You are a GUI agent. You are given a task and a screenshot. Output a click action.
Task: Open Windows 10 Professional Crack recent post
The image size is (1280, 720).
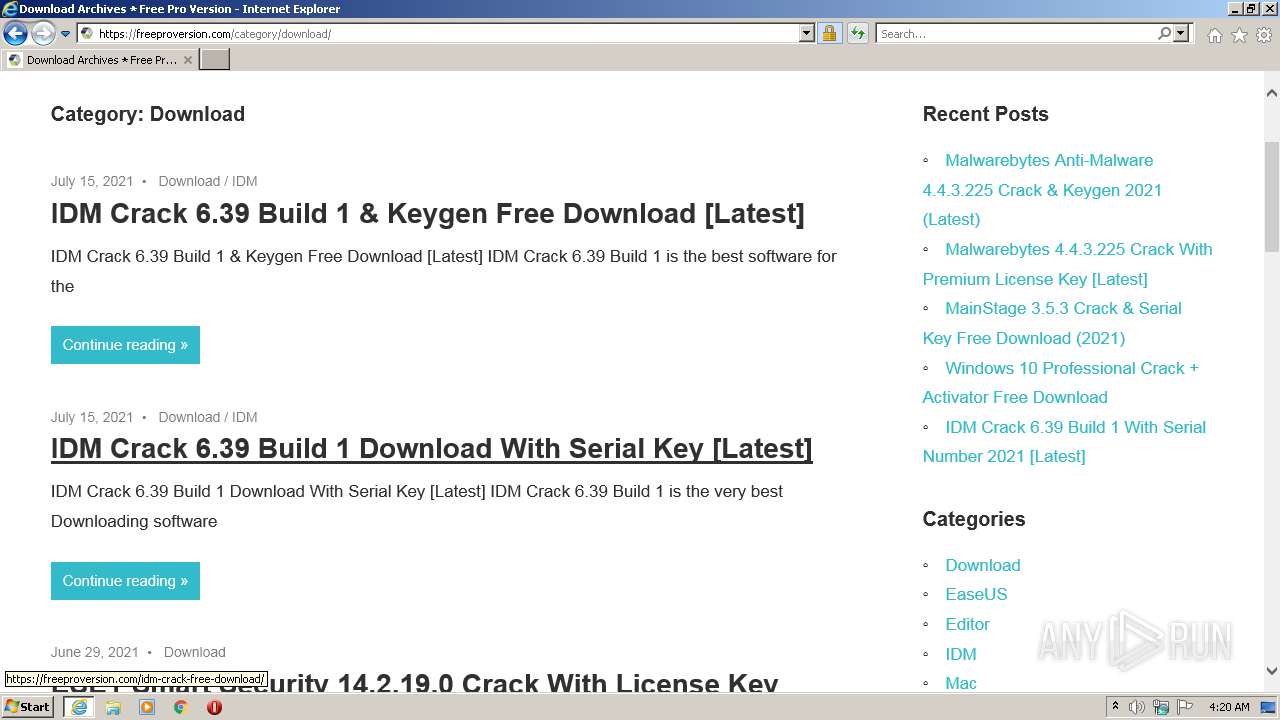[x=1060, y=382]
